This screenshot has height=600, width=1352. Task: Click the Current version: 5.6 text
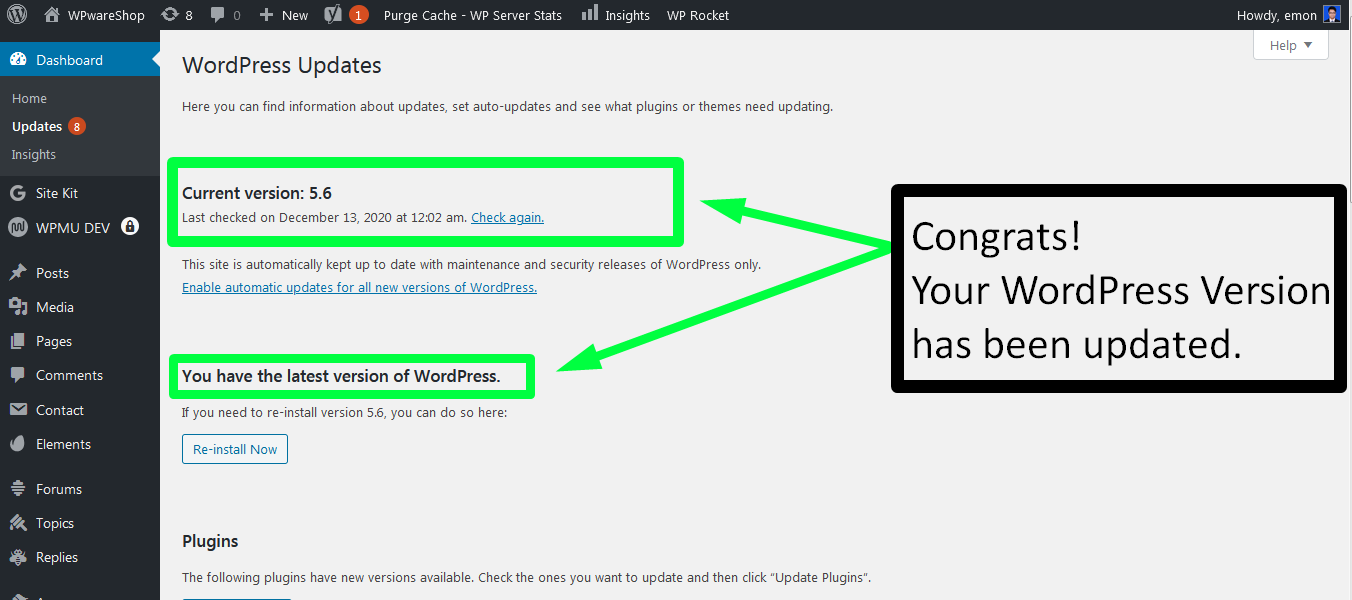pos(256,193)
